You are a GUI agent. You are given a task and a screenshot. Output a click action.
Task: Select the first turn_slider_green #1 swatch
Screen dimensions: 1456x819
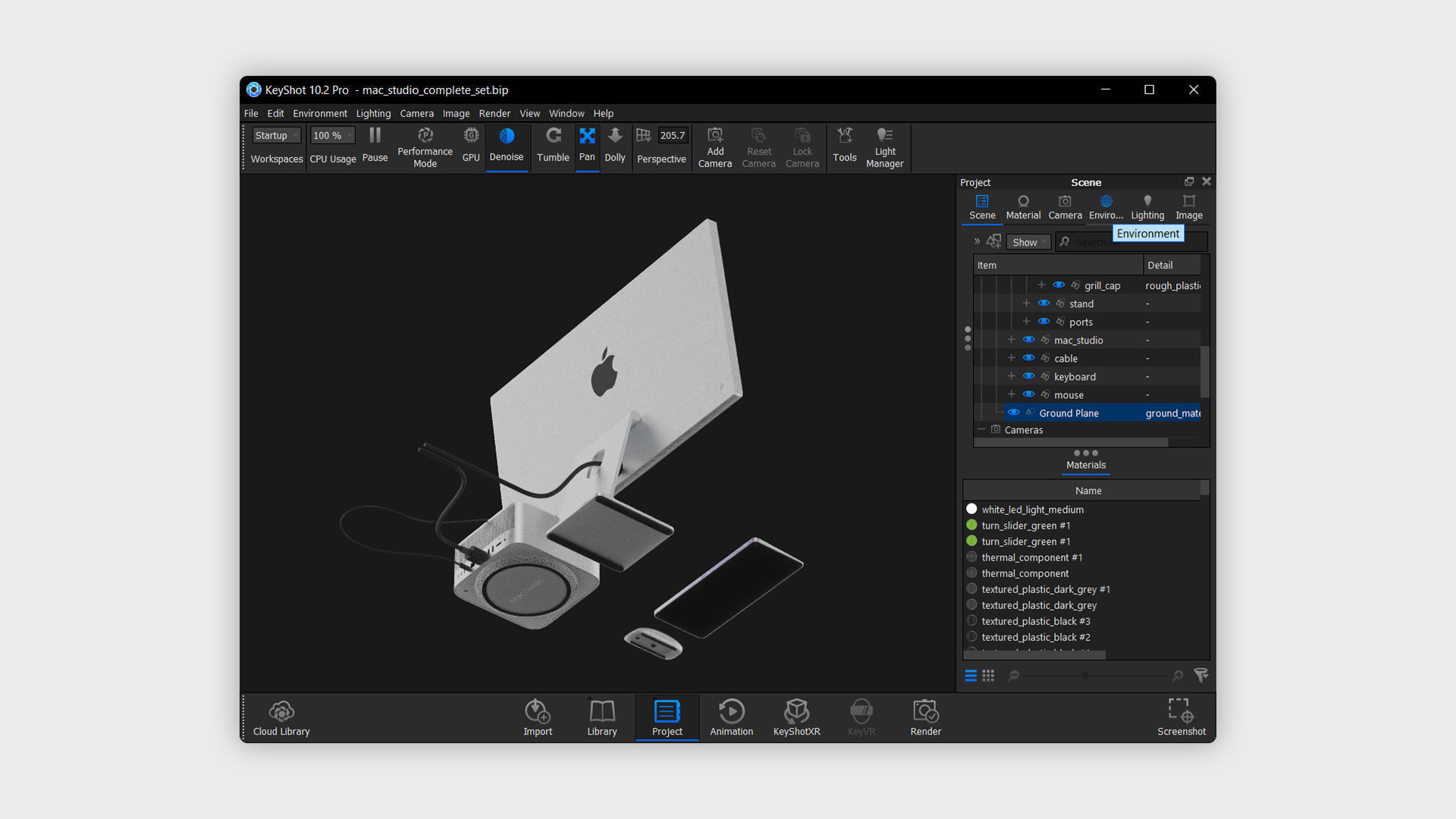tap(971, 525)
